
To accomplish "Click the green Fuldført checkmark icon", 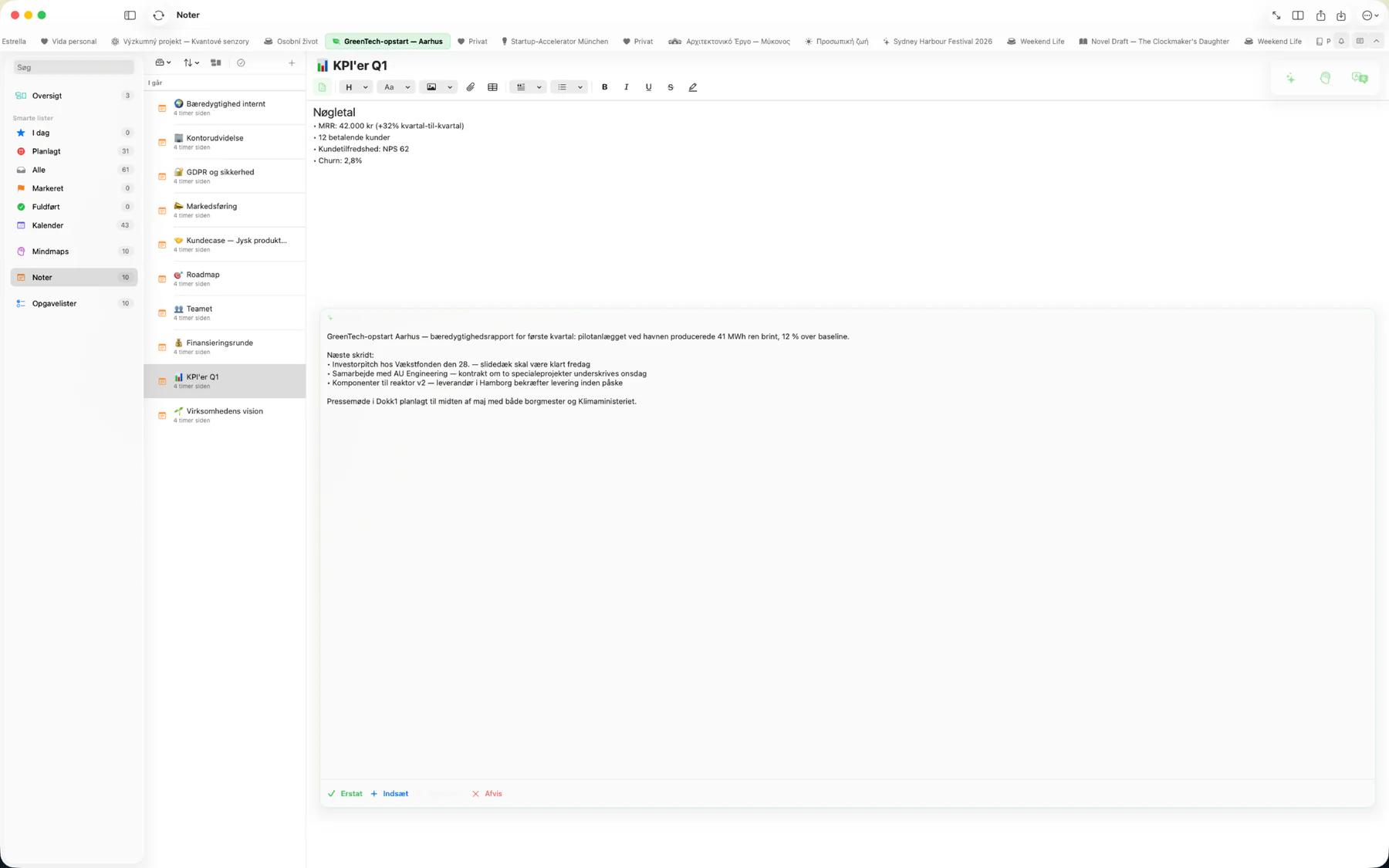I will point(21,207).
